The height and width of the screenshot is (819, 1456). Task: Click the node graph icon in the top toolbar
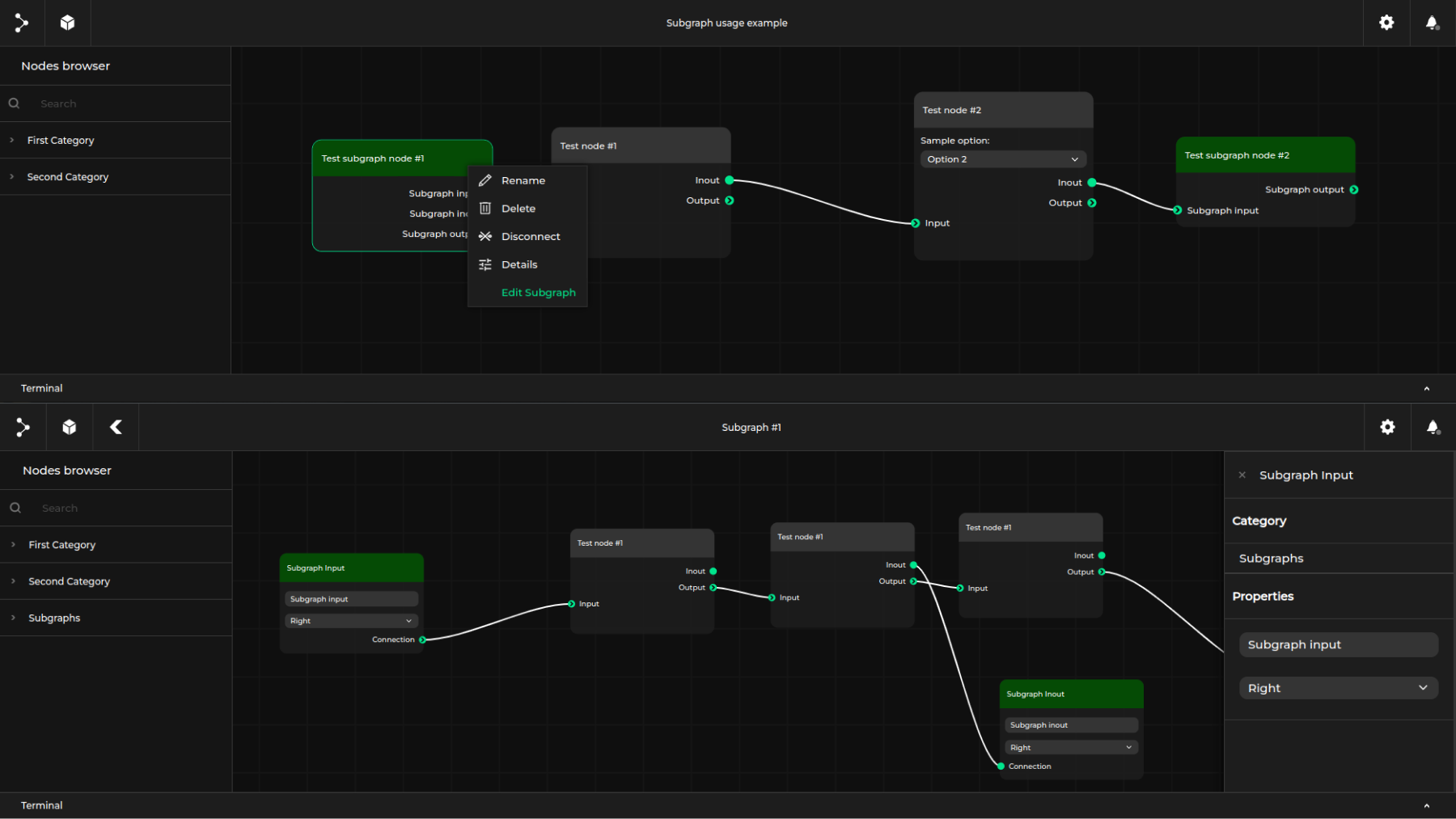coord(22,23)
